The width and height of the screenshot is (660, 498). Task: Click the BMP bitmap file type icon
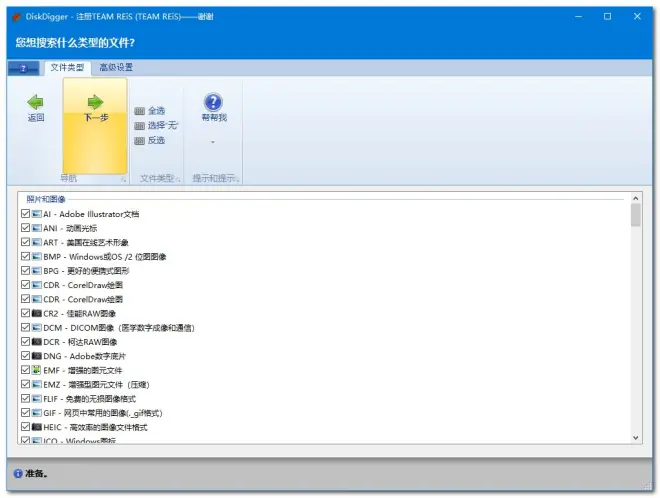pyautogui.click(x=37, y=256)
